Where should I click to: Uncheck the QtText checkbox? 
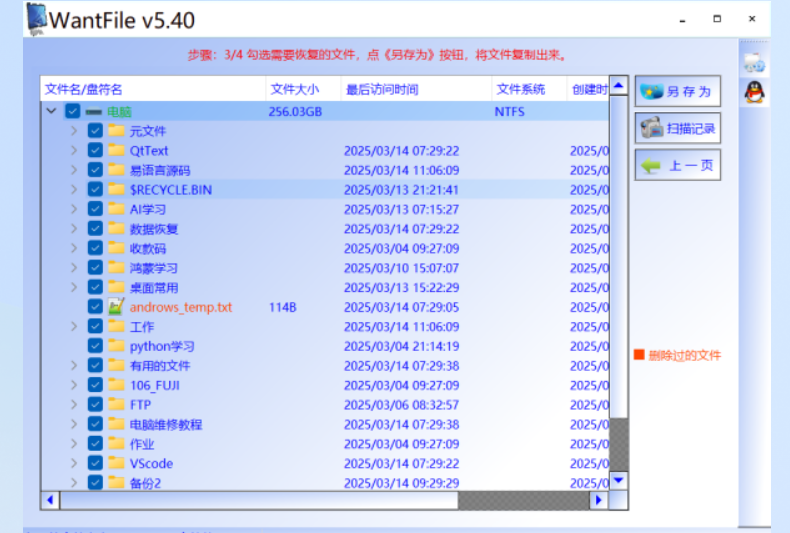point(95,150)
